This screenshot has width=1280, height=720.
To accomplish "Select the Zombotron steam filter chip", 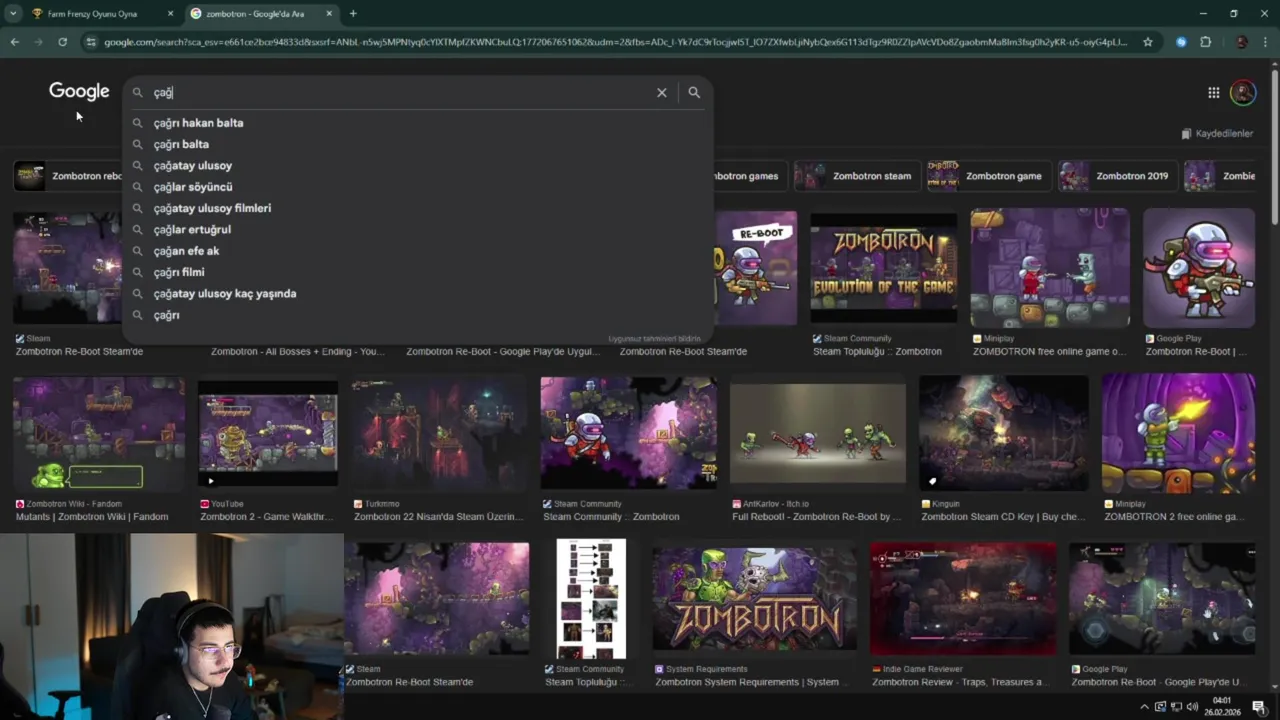I will click(x=859, y=176).
